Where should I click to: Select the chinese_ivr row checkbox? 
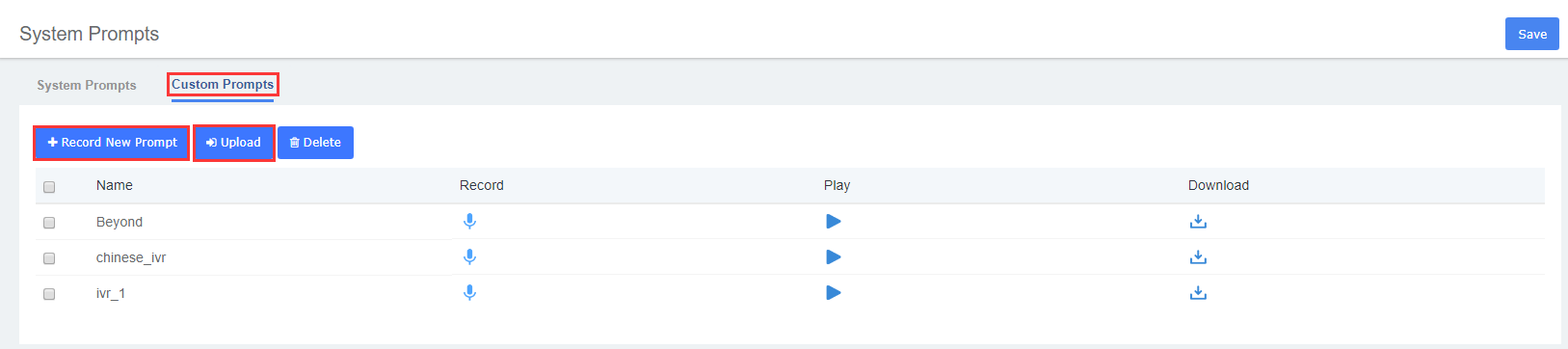[49, 258]
